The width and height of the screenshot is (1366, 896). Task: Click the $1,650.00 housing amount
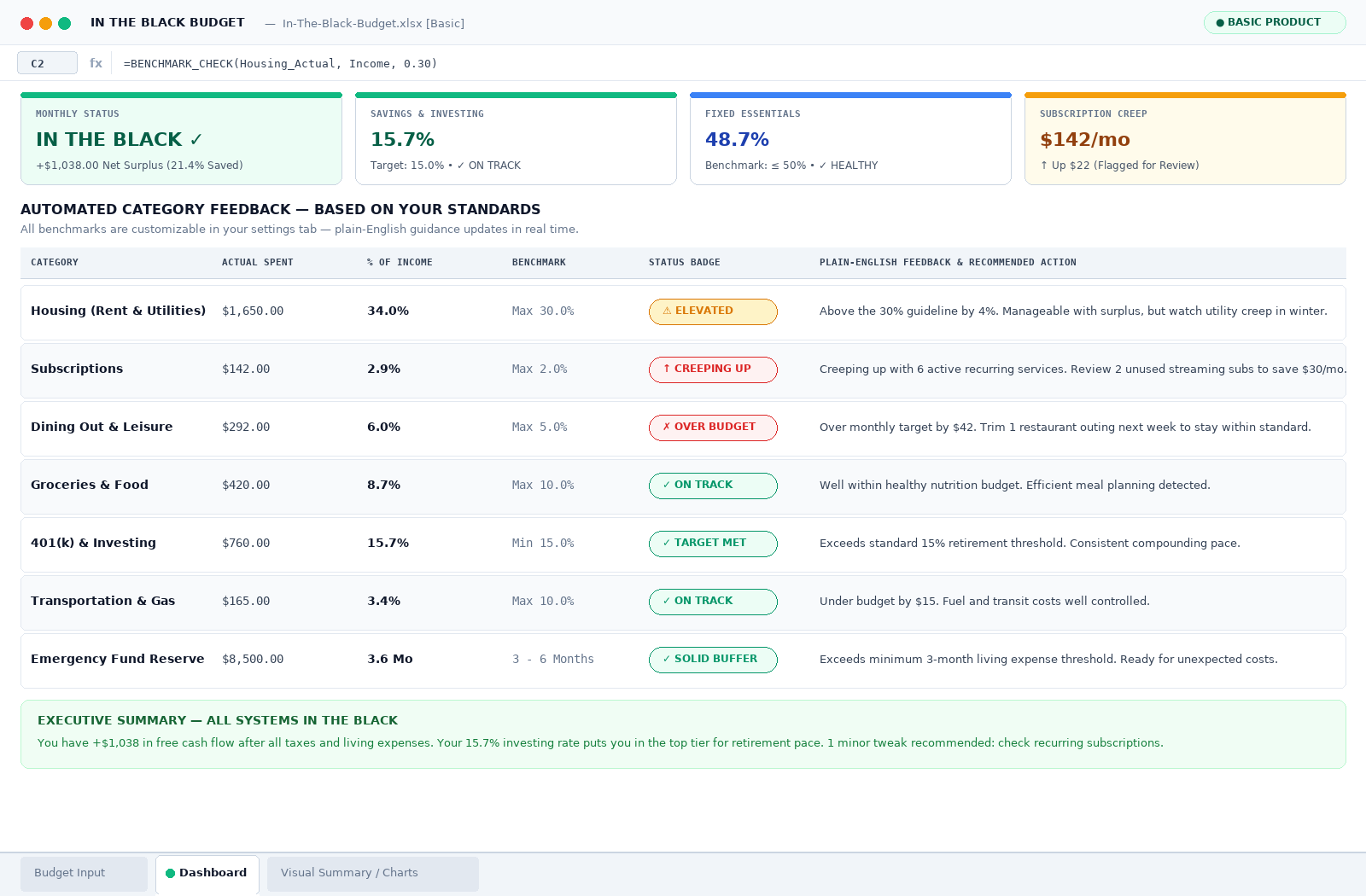(x=253, y=311)
